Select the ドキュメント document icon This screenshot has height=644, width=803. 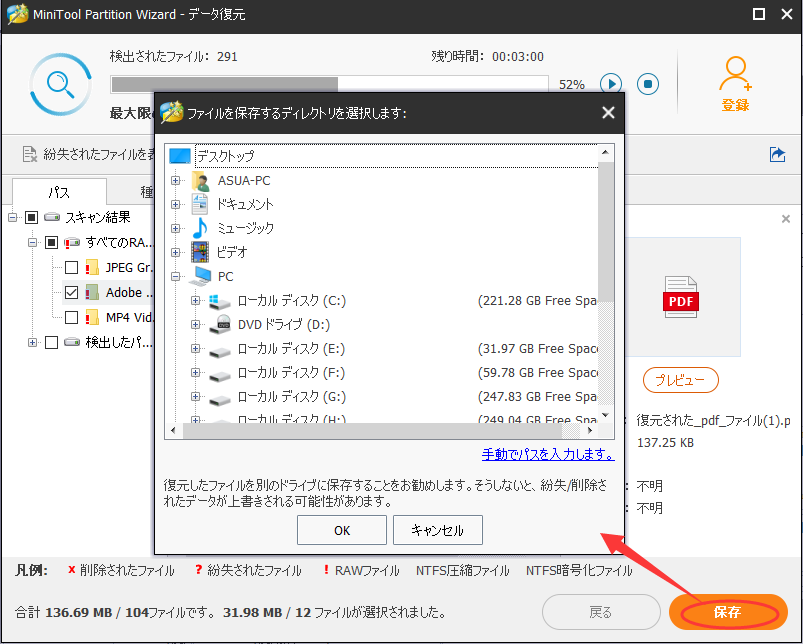tap(200, 204)
